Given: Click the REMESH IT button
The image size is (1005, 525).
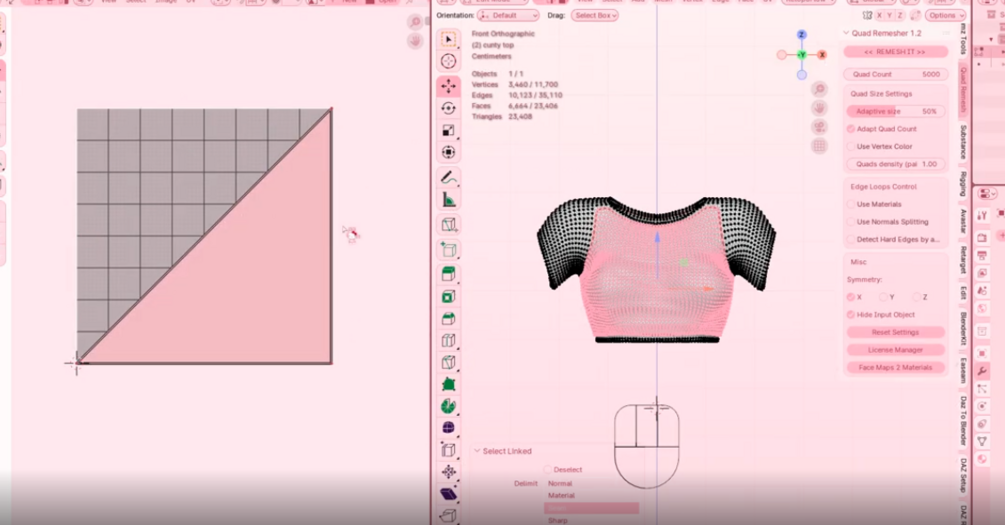Looking at the screenshot, I should tap(895, 52).
